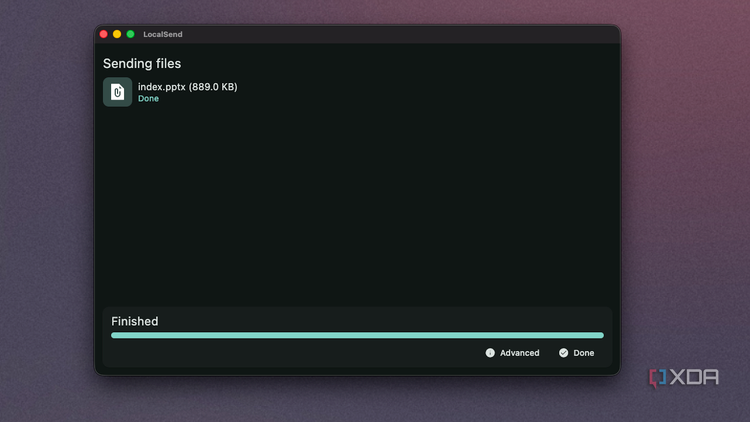
Task: Click the checkmark icon beside the bottom Done
Action: pos(563,353)
